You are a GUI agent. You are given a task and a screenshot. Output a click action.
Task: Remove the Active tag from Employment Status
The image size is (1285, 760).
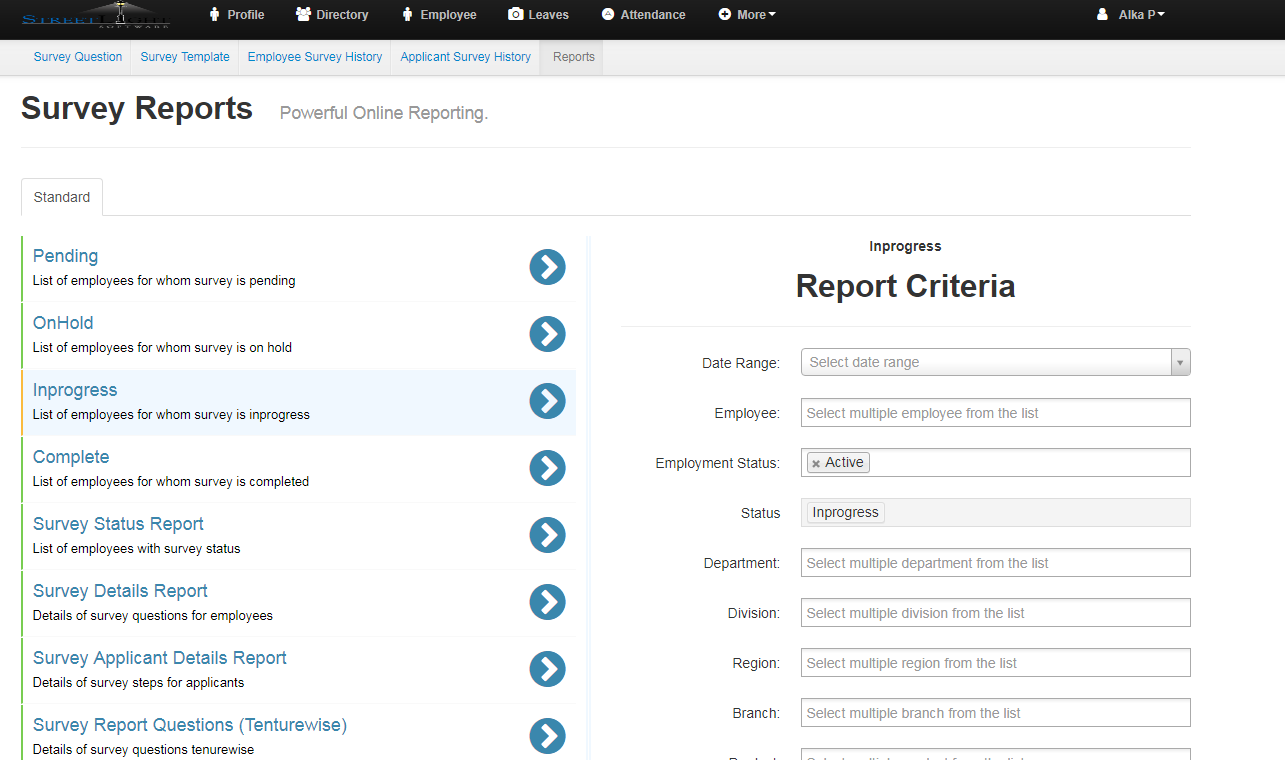[816, 463]
